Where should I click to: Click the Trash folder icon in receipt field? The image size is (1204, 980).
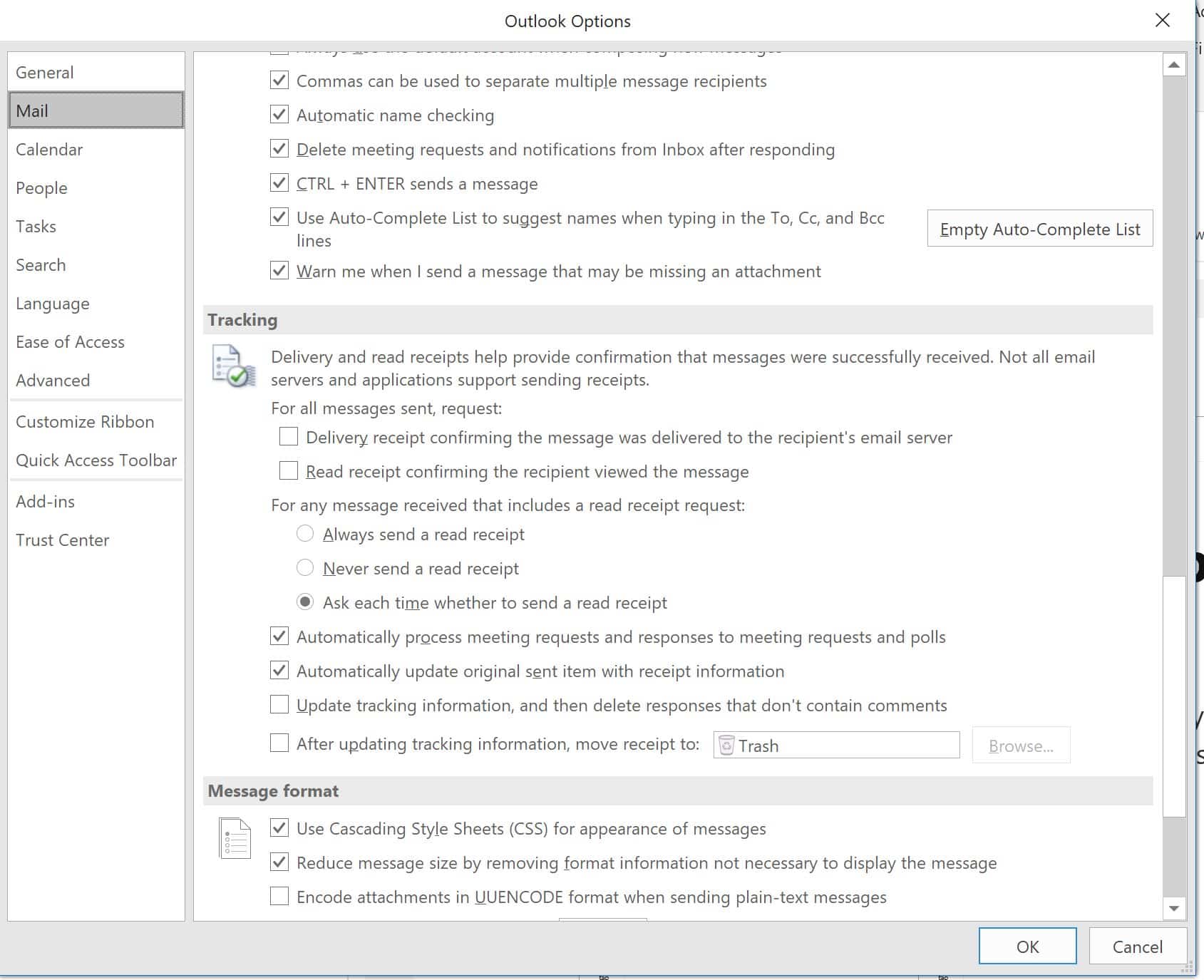click(726, 746)
